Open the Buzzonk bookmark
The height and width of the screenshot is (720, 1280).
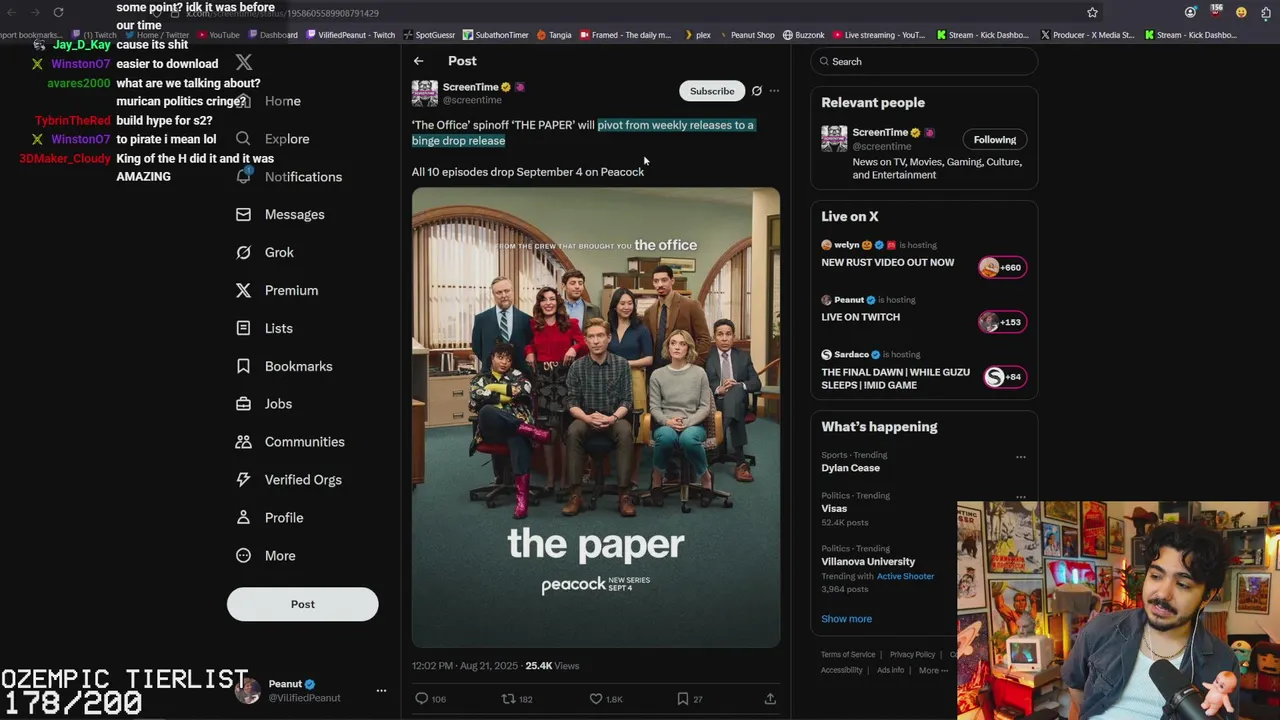803,35
